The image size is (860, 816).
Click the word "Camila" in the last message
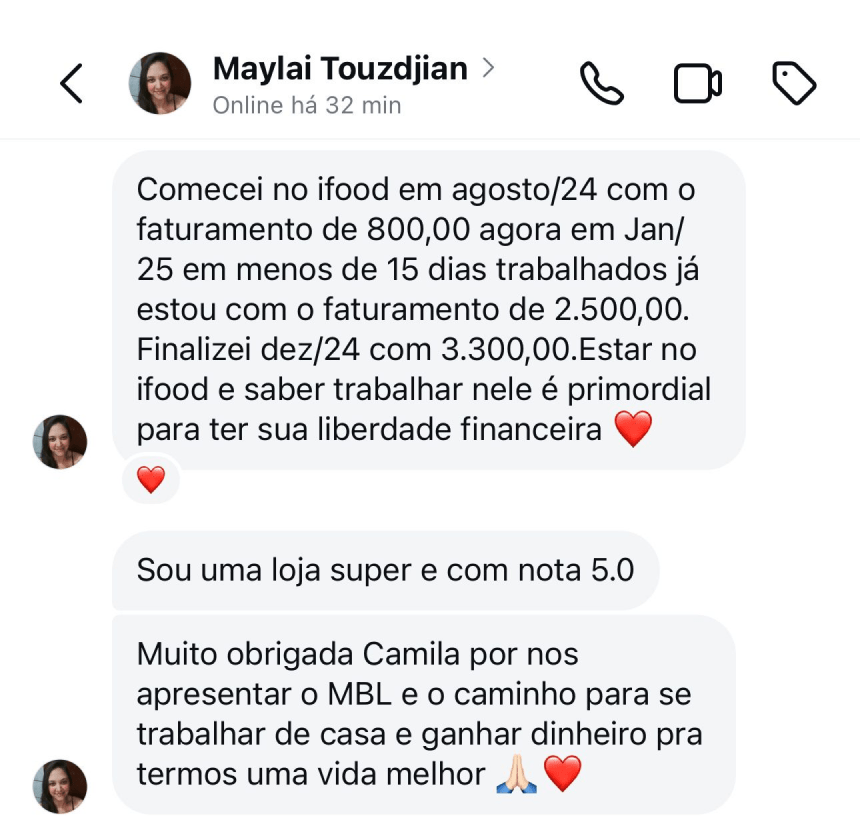click(413, 655)
